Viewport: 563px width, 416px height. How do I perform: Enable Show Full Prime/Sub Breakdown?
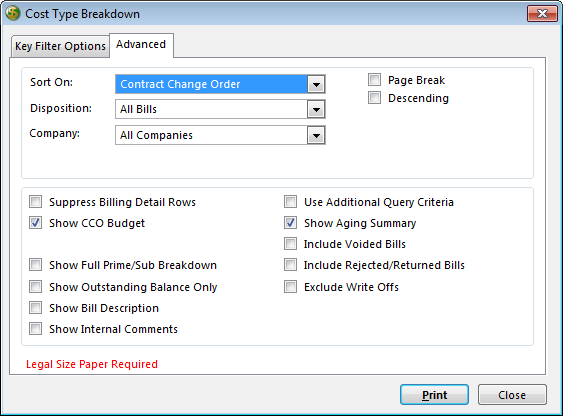36,265
